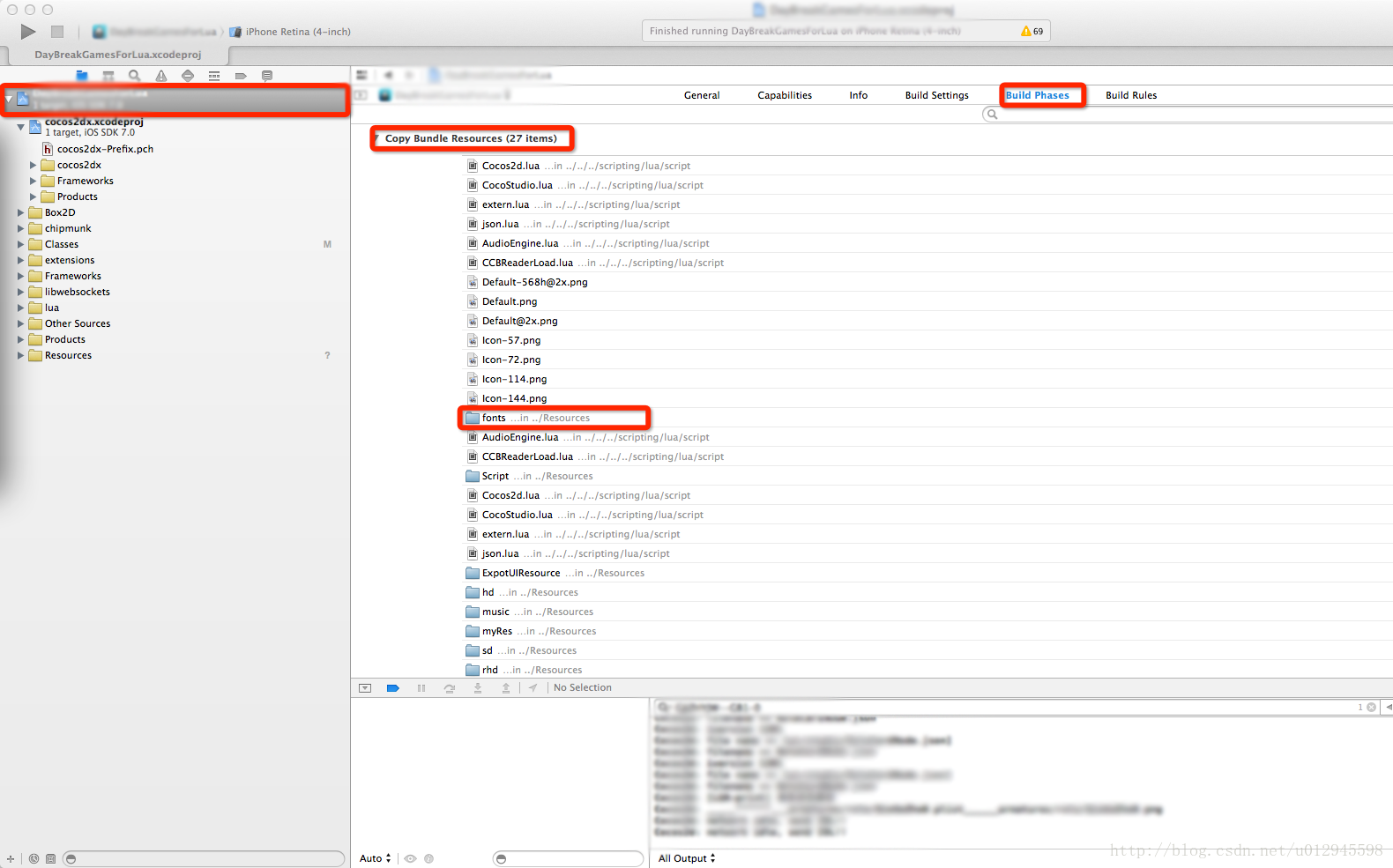
Task: Select the music folder resource row
Action: (928, 612)
